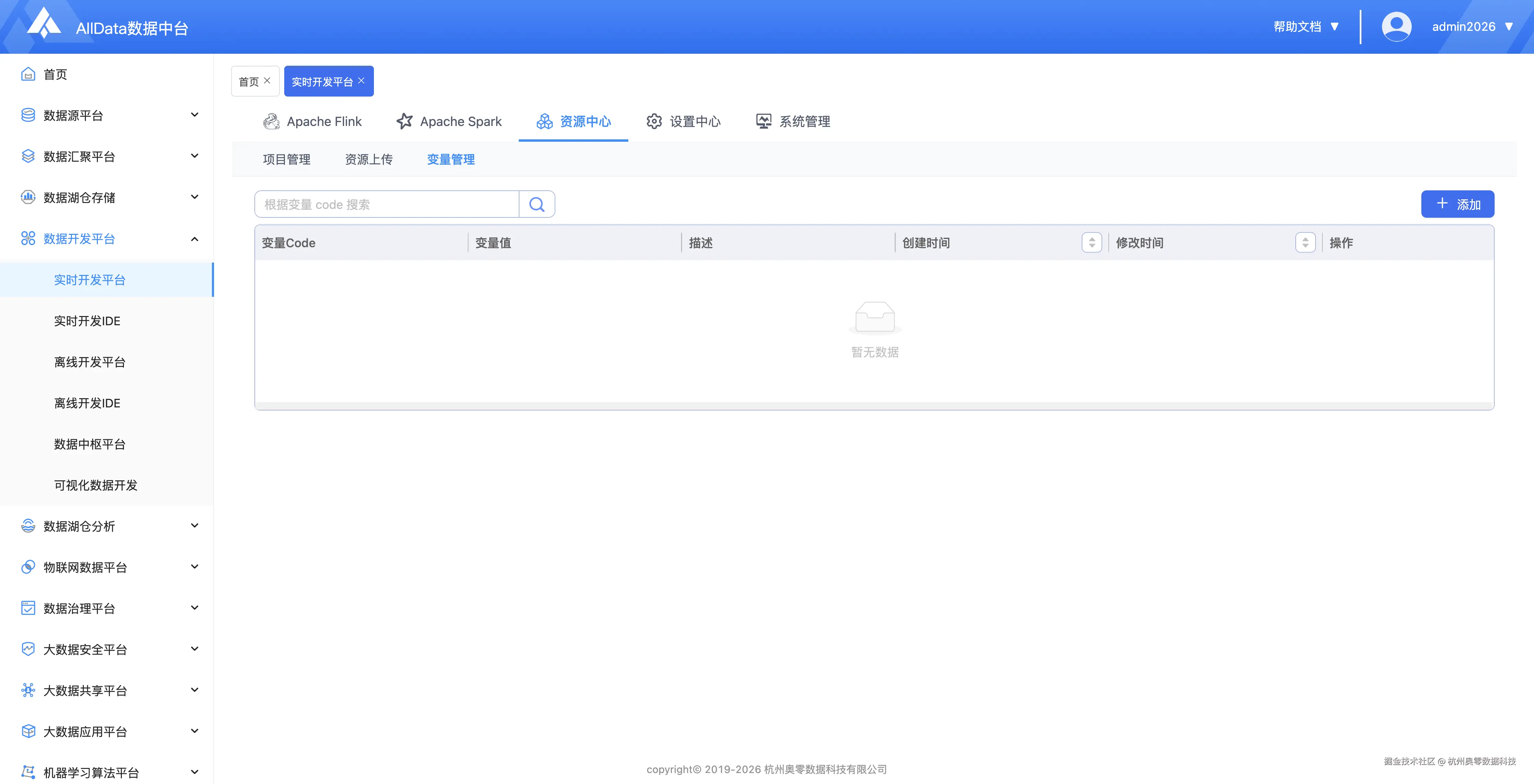This screenshot has height=784, width=1534.
Task: Click the Apache Spark star icon
Action: coord(404,122)
